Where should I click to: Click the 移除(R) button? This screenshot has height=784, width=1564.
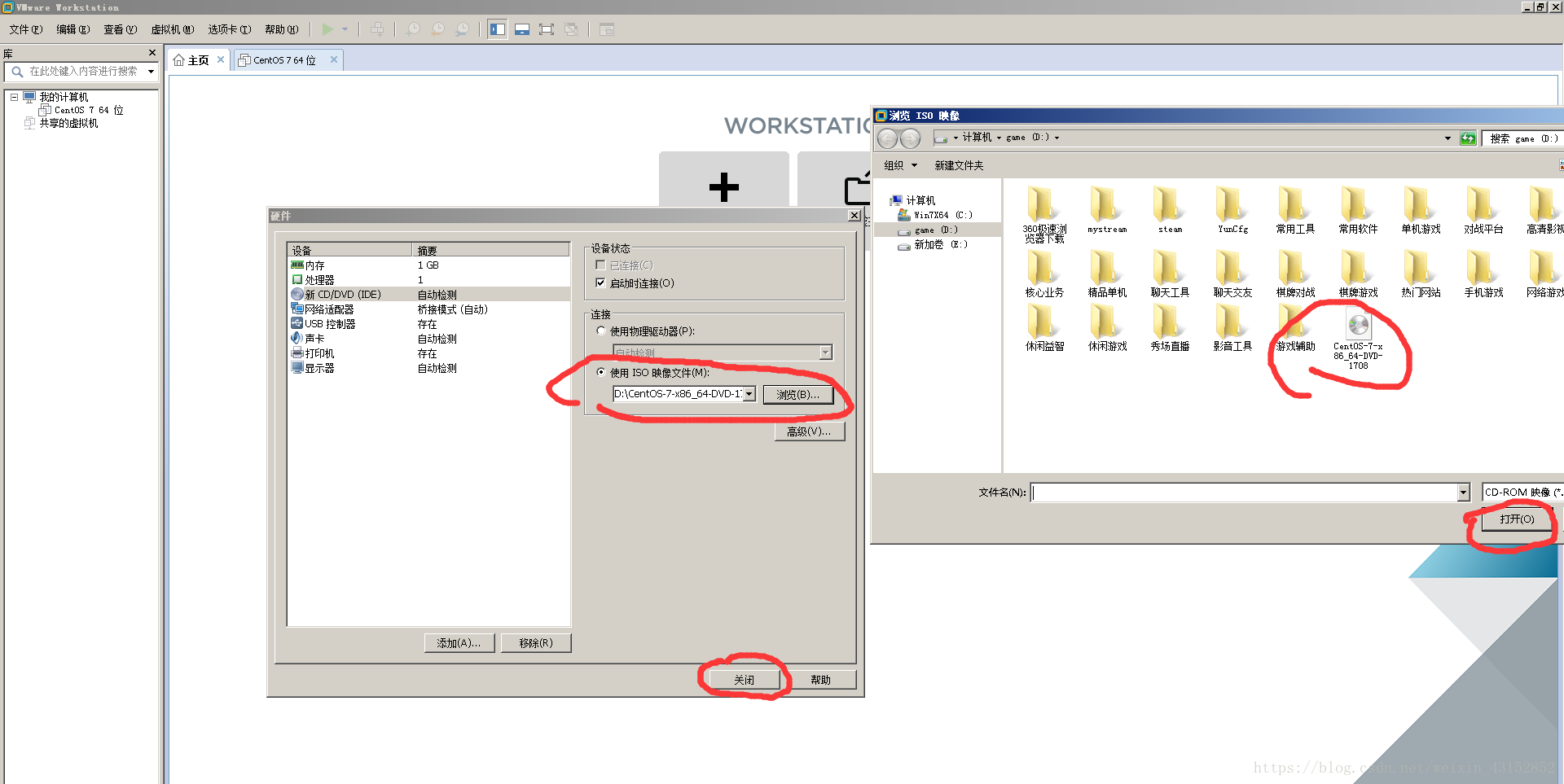point(536,643)
